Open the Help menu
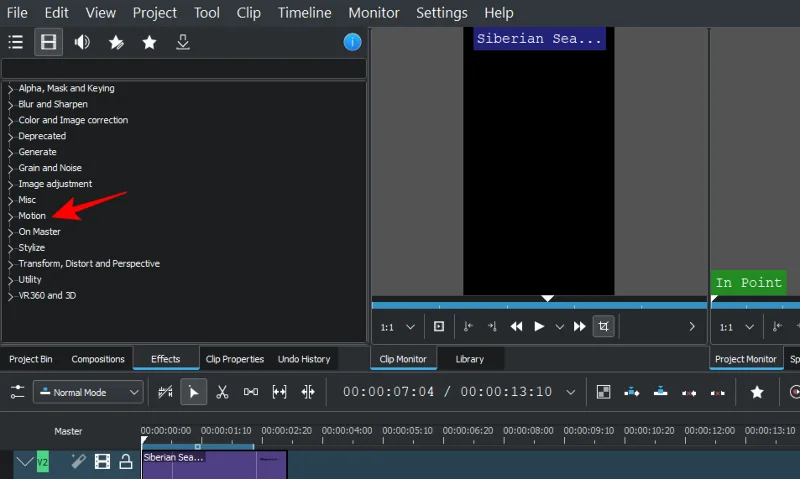Image resolution: width=800 pixels, height=479 pixels. coord(498,13)
